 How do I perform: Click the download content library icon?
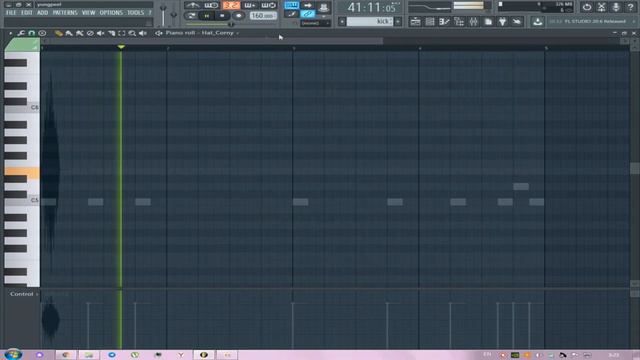point(538,22)
